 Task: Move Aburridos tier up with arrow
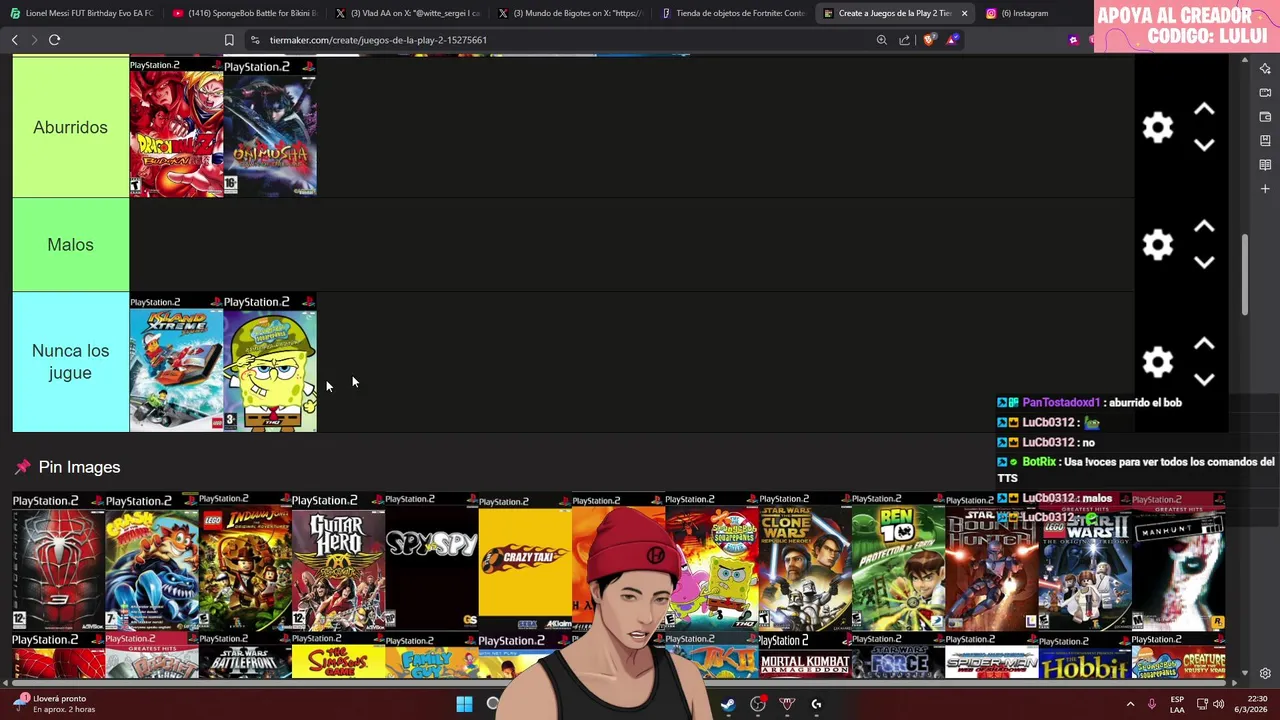point(1204,109)
